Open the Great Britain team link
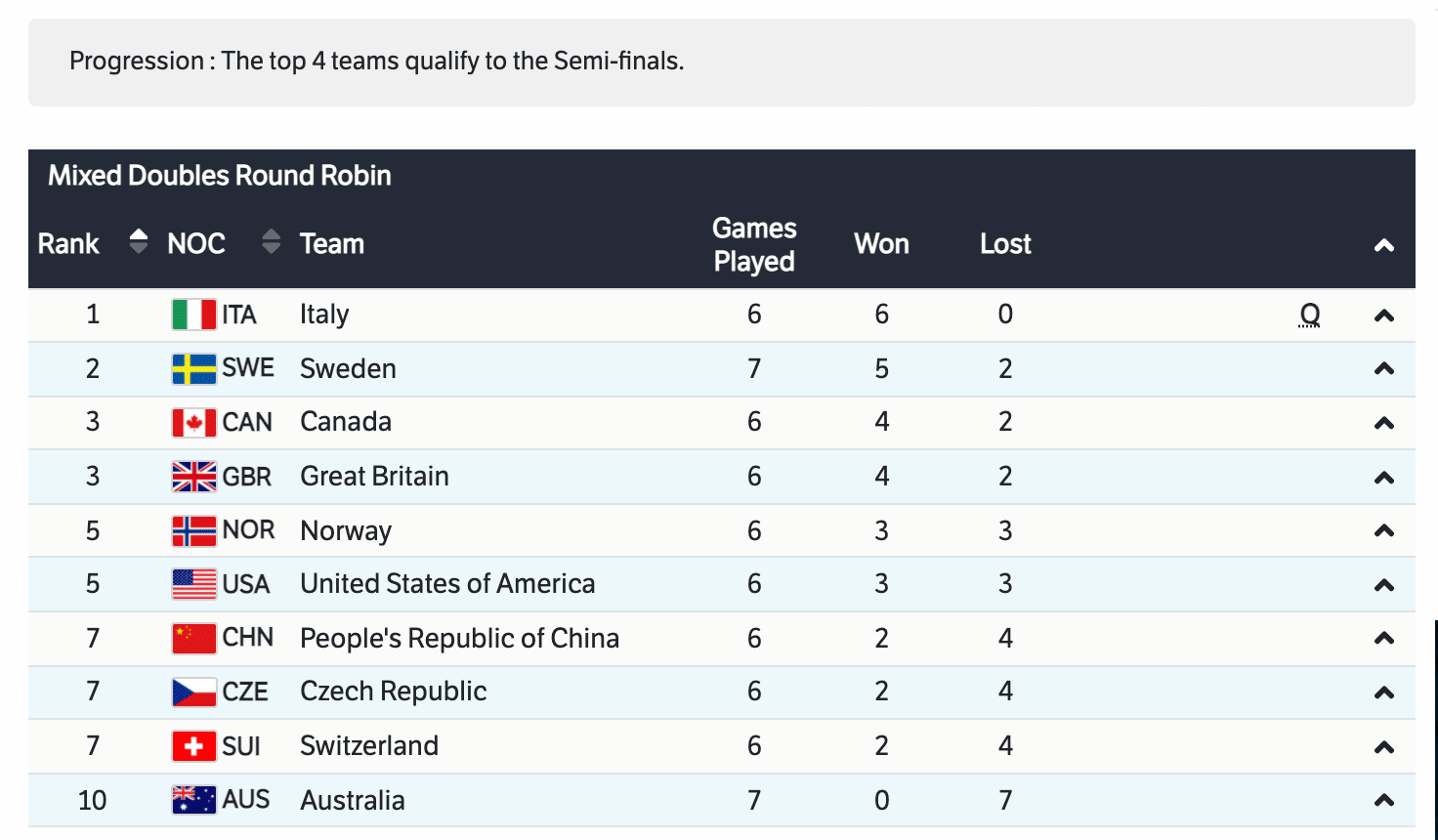The image size is (1438, 840). pyautogui.click(x=374, y=477)
